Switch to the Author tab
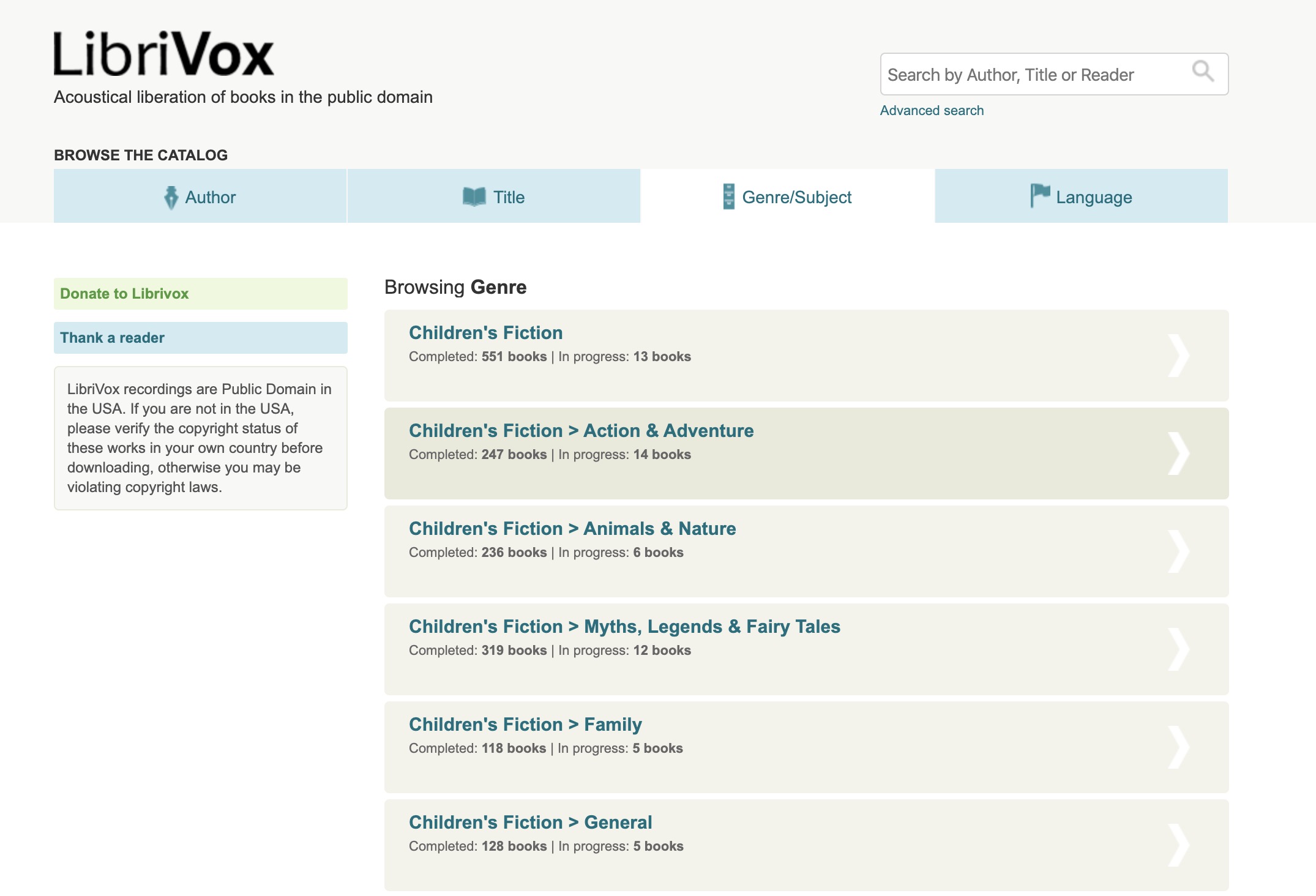The image size is (1316, 896). pos(200,197)
